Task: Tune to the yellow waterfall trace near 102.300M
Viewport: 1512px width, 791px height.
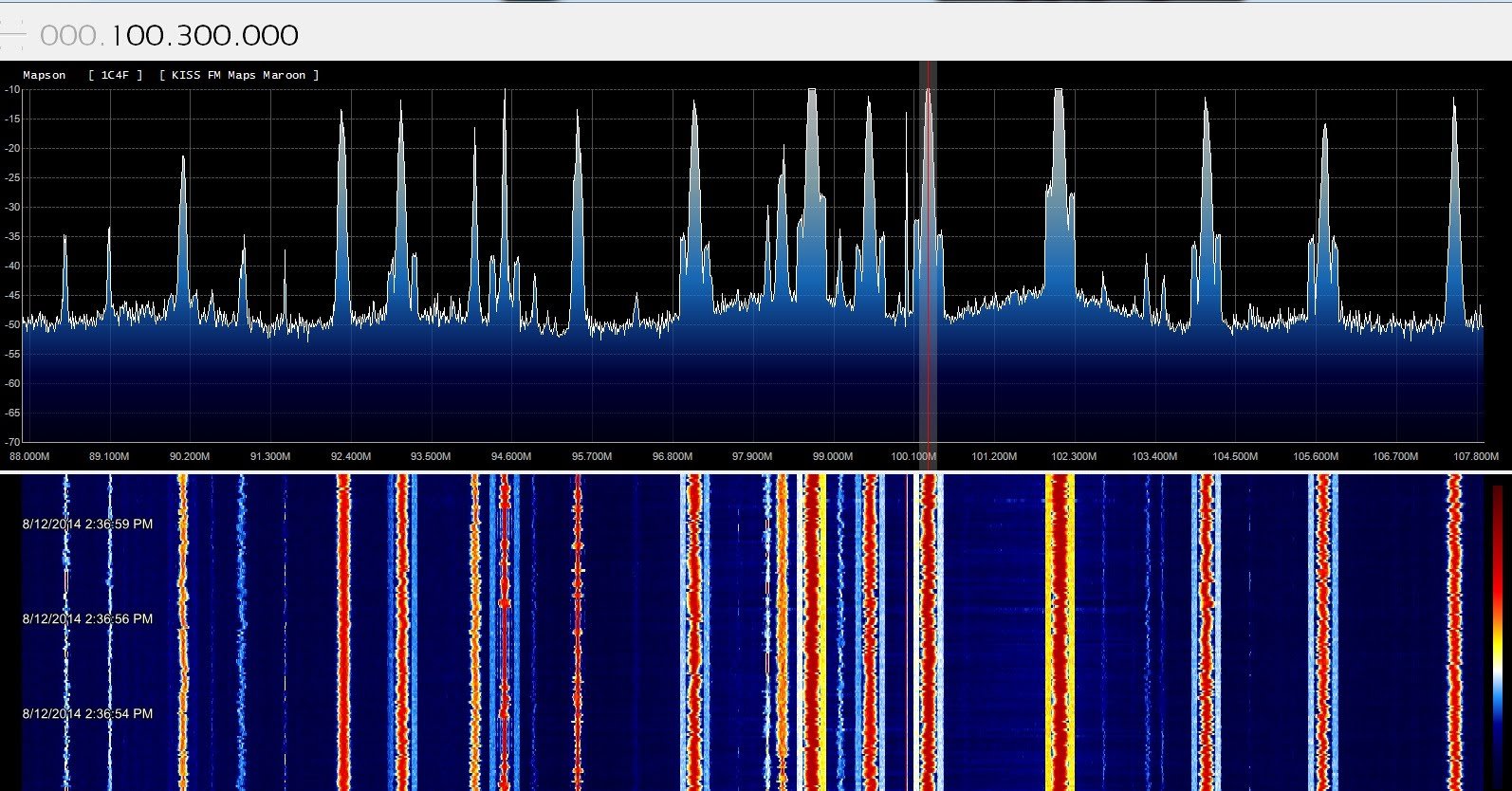Action: coord(1059,632)
